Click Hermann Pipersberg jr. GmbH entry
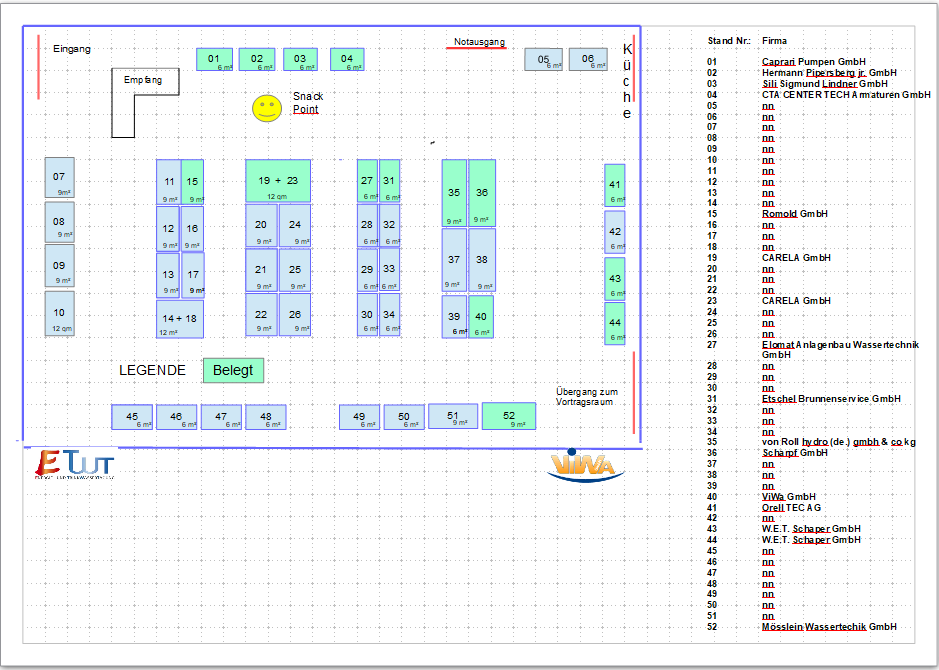This screenshot has width=939, height=670. (829, 72)
